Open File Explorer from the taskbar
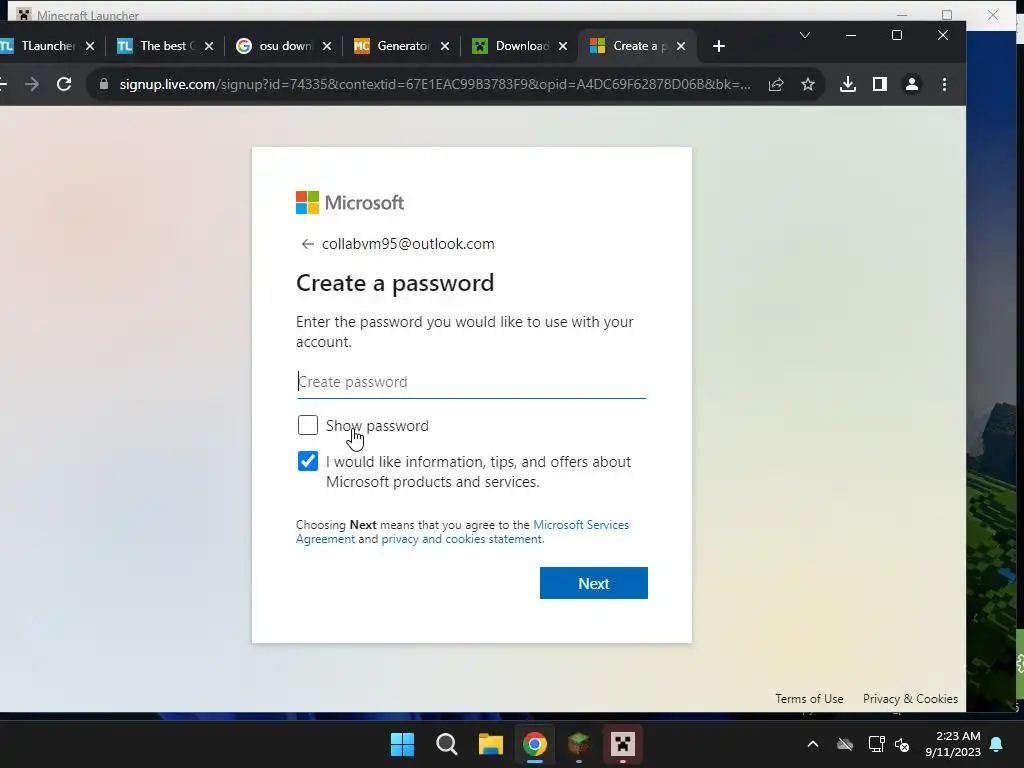 click(x=490, y=744)
